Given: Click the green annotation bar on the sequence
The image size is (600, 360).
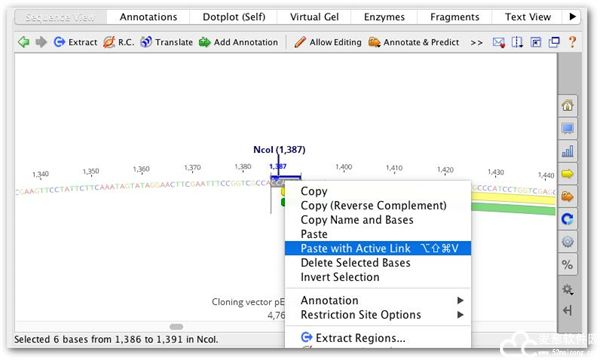Looking at the screenshot, I should (513, 209).
